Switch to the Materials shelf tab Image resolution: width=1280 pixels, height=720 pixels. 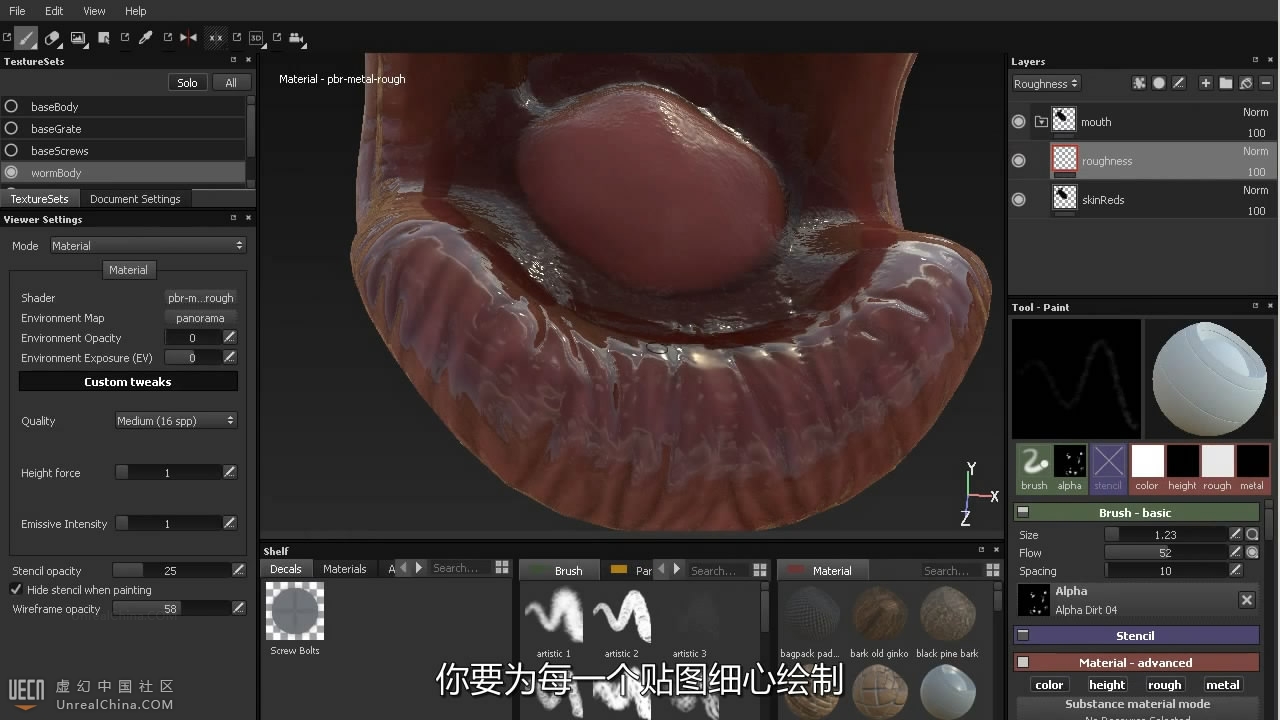345,569
